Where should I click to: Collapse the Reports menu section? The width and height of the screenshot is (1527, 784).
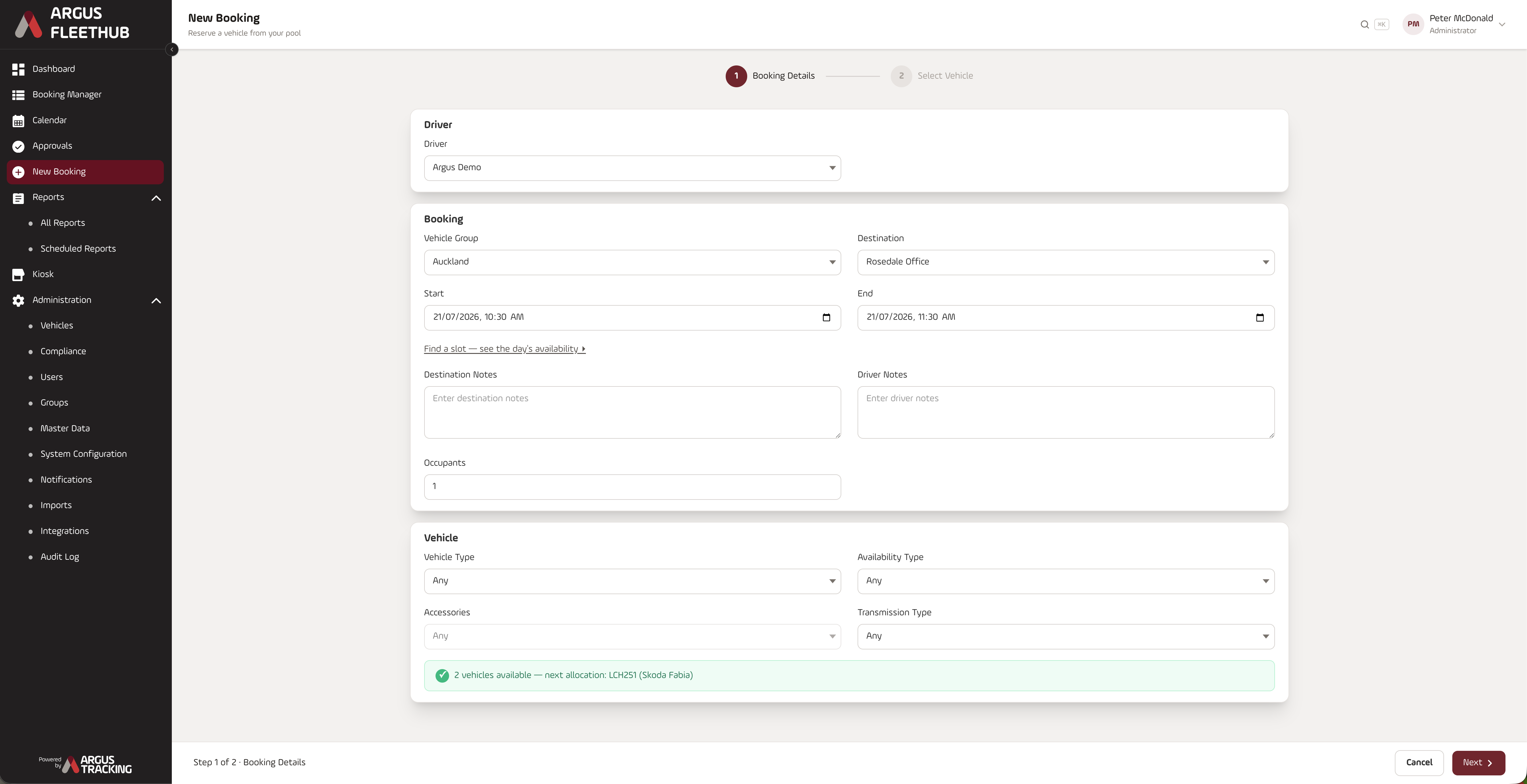[x=156, y=198]
